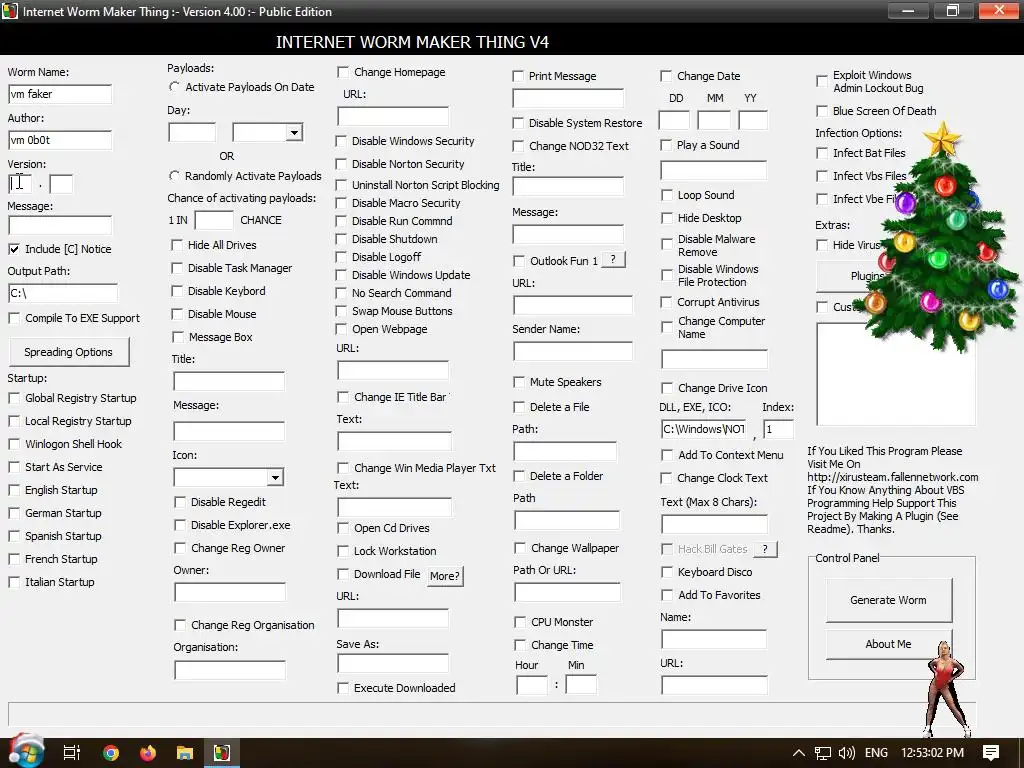Viewport: 1024px width, 768px height.
Task: Click the Sender Name input field
Action: (573, 351)
